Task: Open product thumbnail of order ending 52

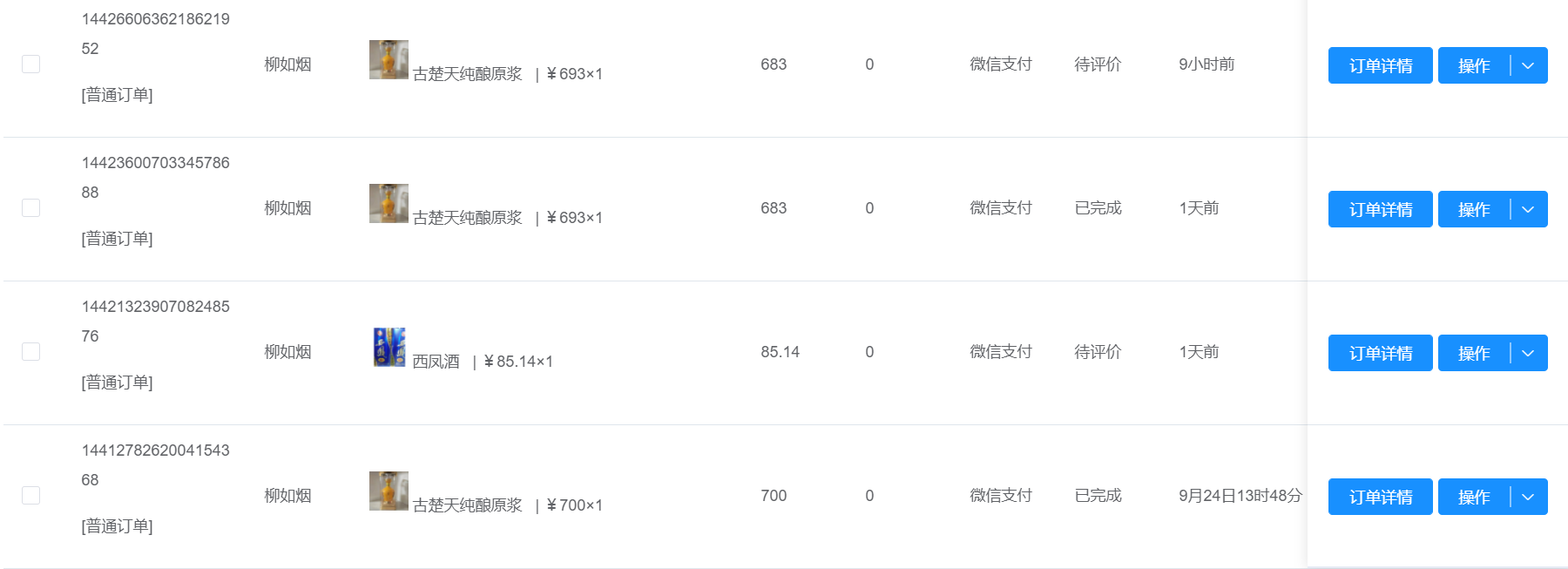Action: point(389,59)
